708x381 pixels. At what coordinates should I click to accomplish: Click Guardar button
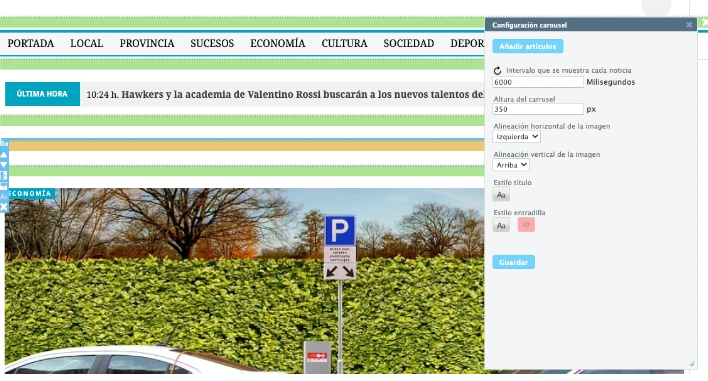coord(513,262)
